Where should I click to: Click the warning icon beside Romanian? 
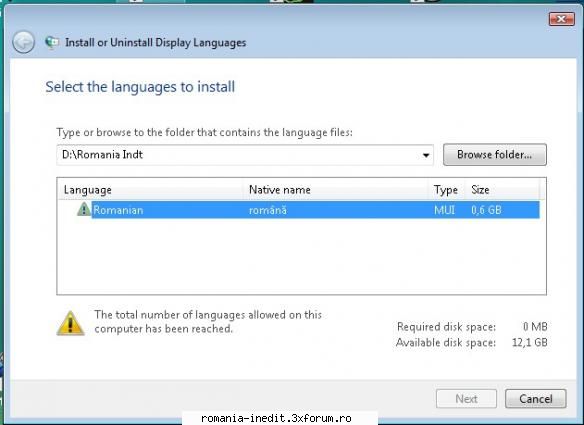click(84, 209)
